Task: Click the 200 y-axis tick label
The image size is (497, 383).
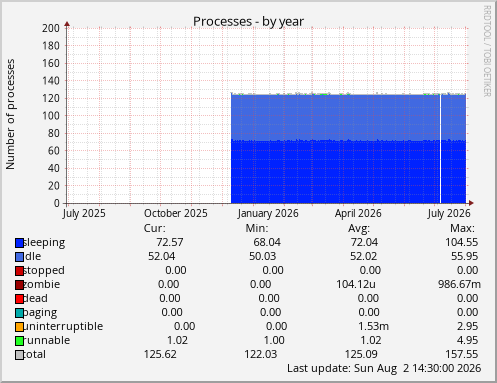Action: (51, 28)
